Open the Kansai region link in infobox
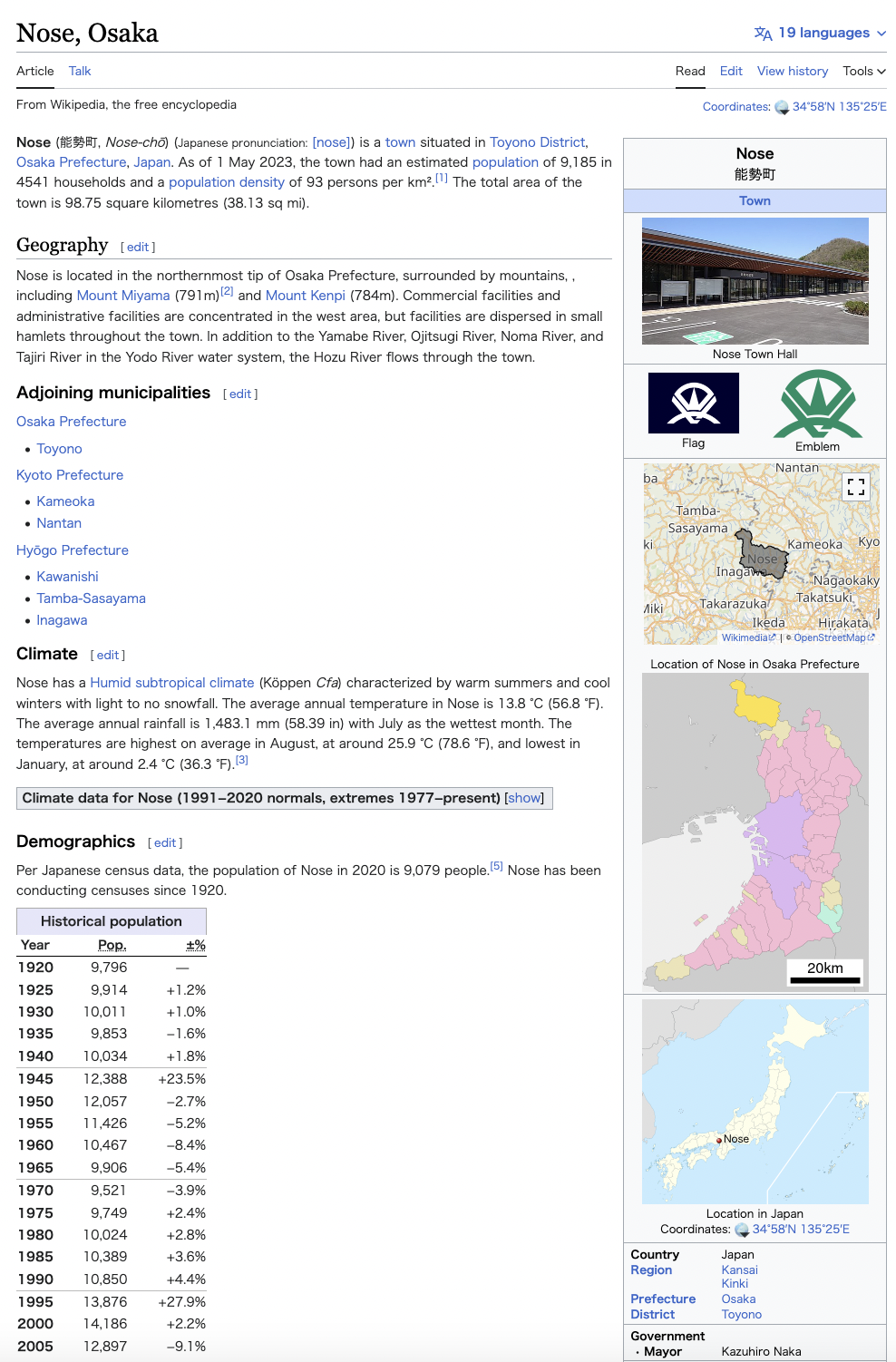This screenshot has width=896, height=1362. click(x=740, y=1270)
